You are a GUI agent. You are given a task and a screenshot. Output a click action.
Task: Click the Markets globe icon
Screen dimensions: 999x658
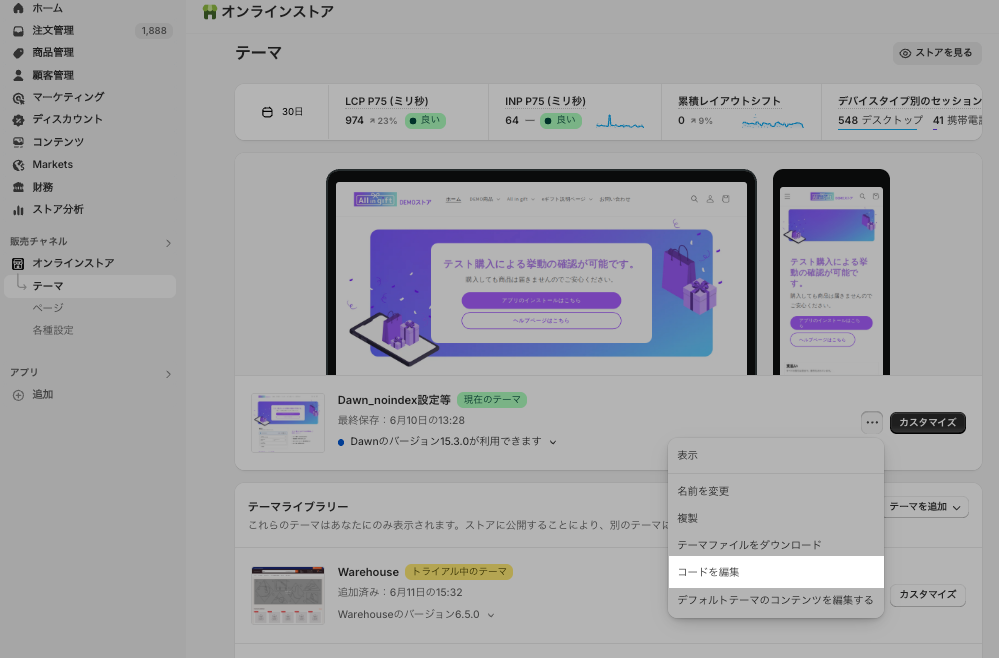18,164
